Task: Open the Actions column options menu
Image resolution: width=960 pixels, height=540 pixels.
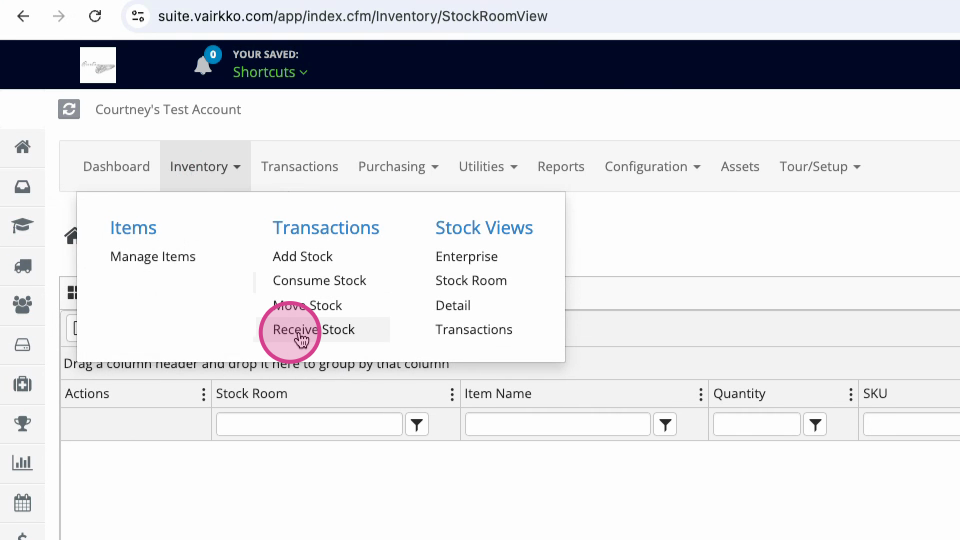Action: tap(204, 394)
